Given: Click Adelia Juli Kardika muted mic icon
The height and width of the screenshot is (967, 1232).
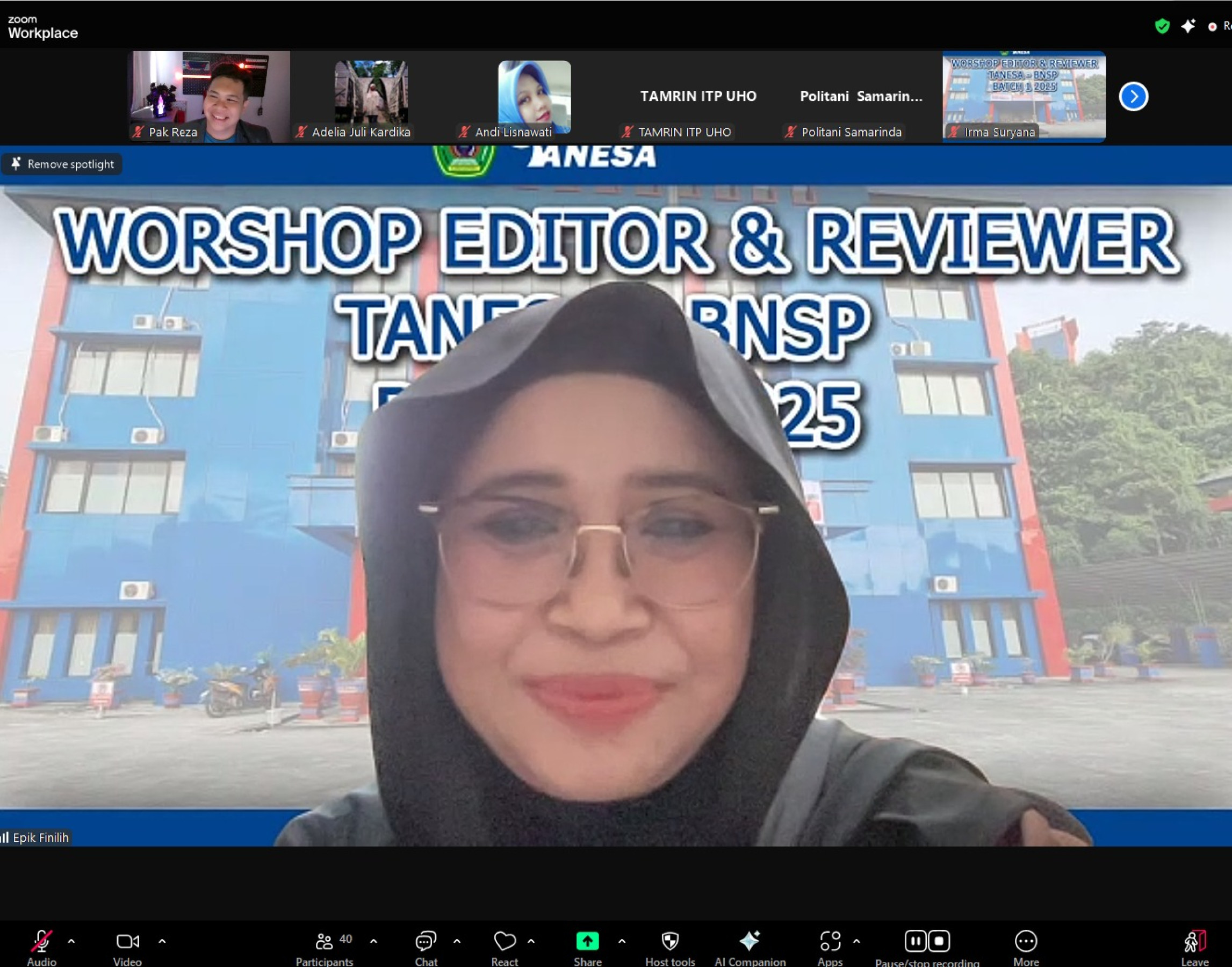Looking at the screenshot, I should [x=301, y=132].
